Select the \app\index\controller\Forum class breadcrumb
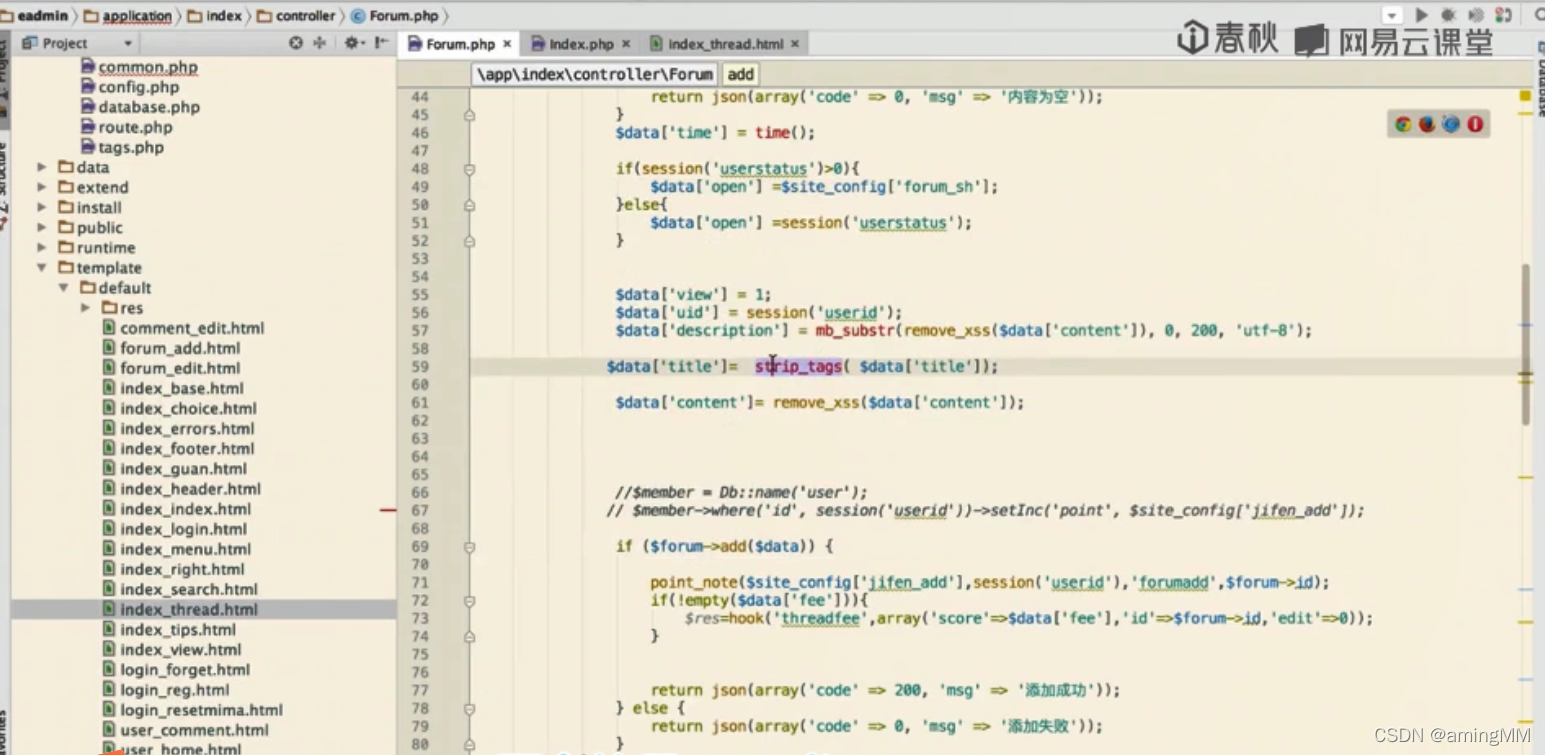Image resolution: width=1545 pixels, height=755 pixels. point(596,74)
